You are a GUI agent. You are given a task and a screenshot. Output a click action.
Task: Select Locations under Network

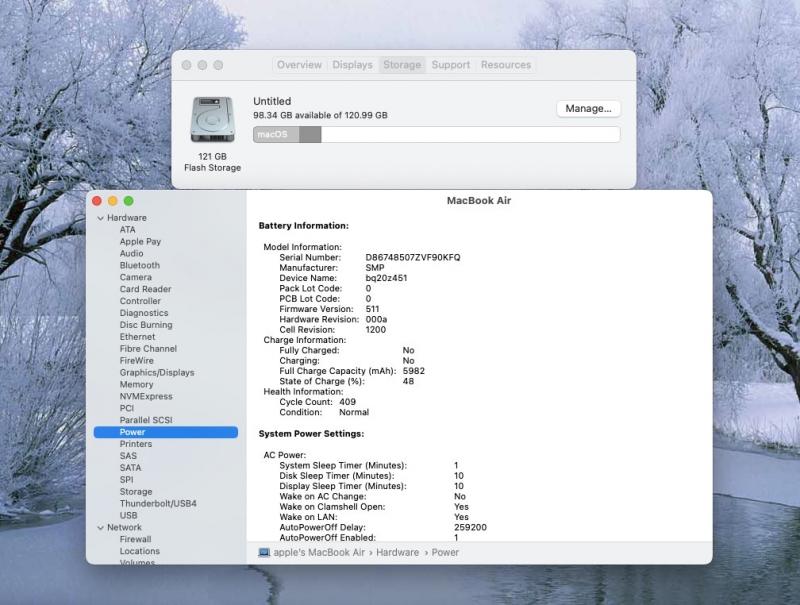tap(140, 551)
